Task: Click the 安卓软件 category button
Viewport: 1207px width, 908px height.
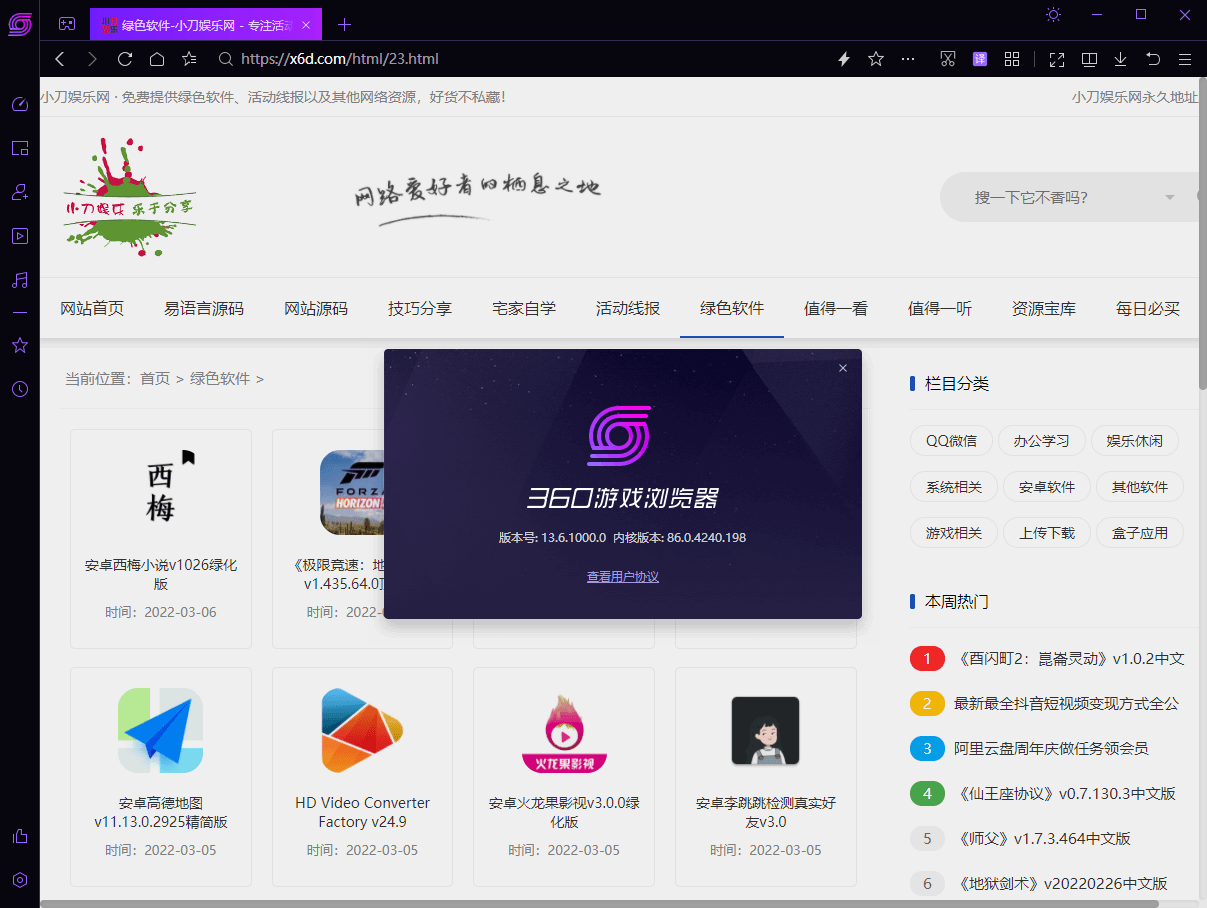Action: 1047,487
